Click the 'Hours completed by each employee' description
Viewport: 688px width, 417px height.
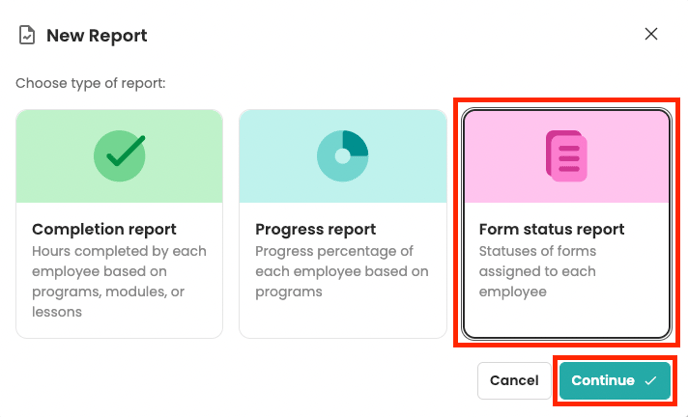[x=119, y=281]
